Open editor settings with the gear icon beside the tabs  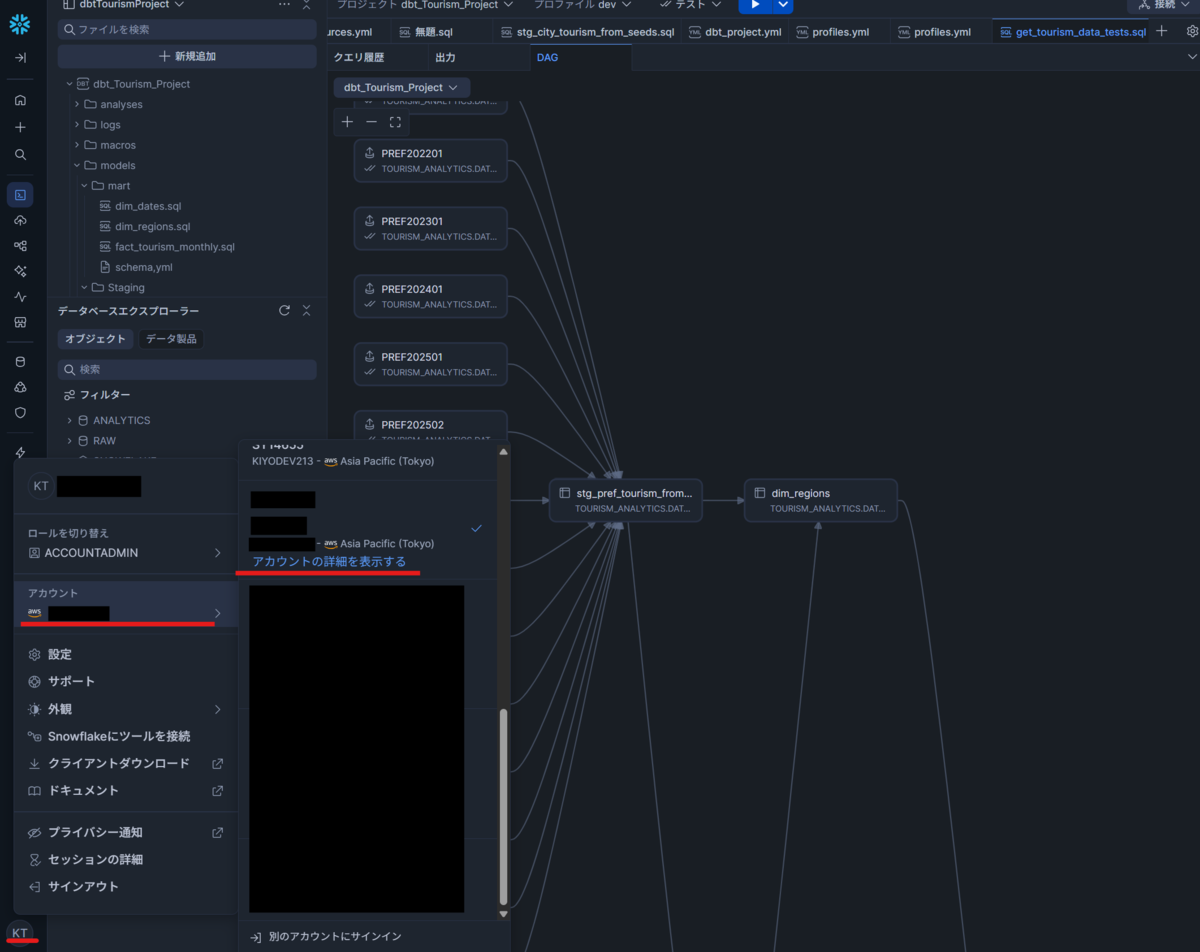point(1192,32)
